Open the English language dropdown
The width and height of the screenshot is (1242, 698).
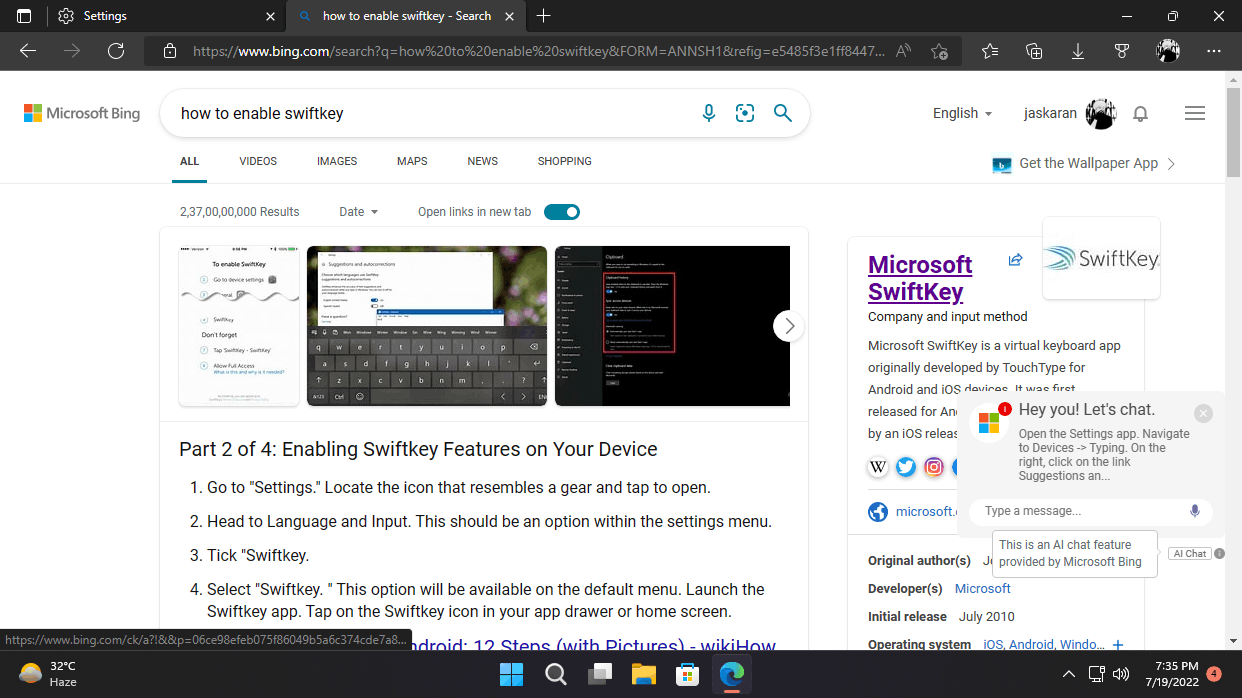pyautogui.click(x=963, y=113)
